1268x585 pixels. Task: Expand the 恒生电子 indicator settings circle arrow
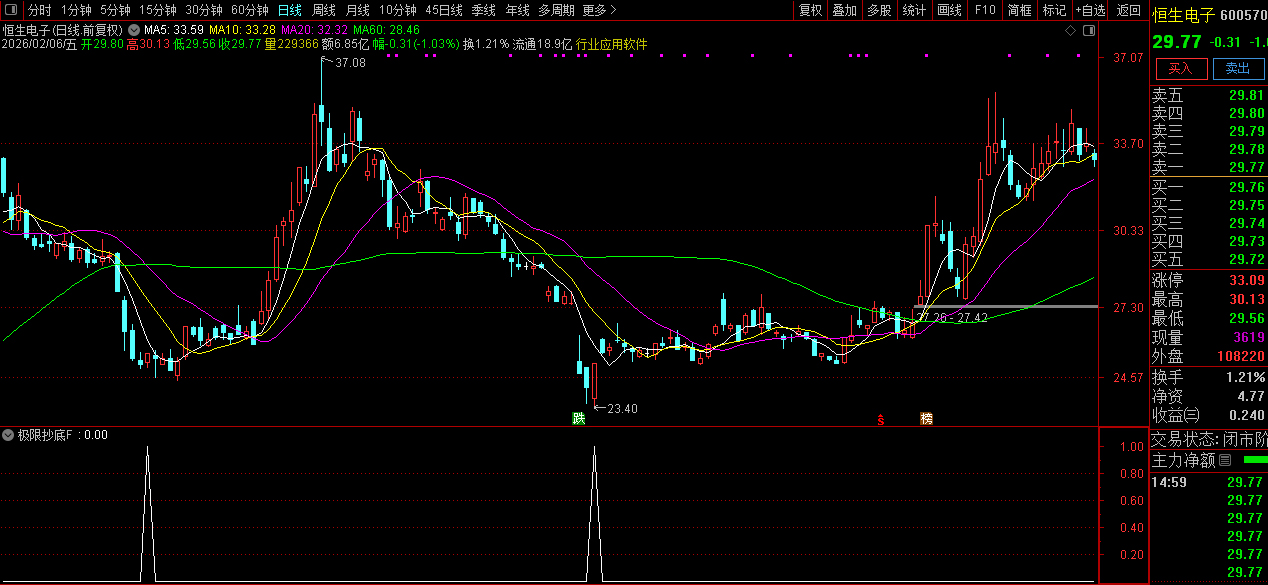(x=133, y=30)
